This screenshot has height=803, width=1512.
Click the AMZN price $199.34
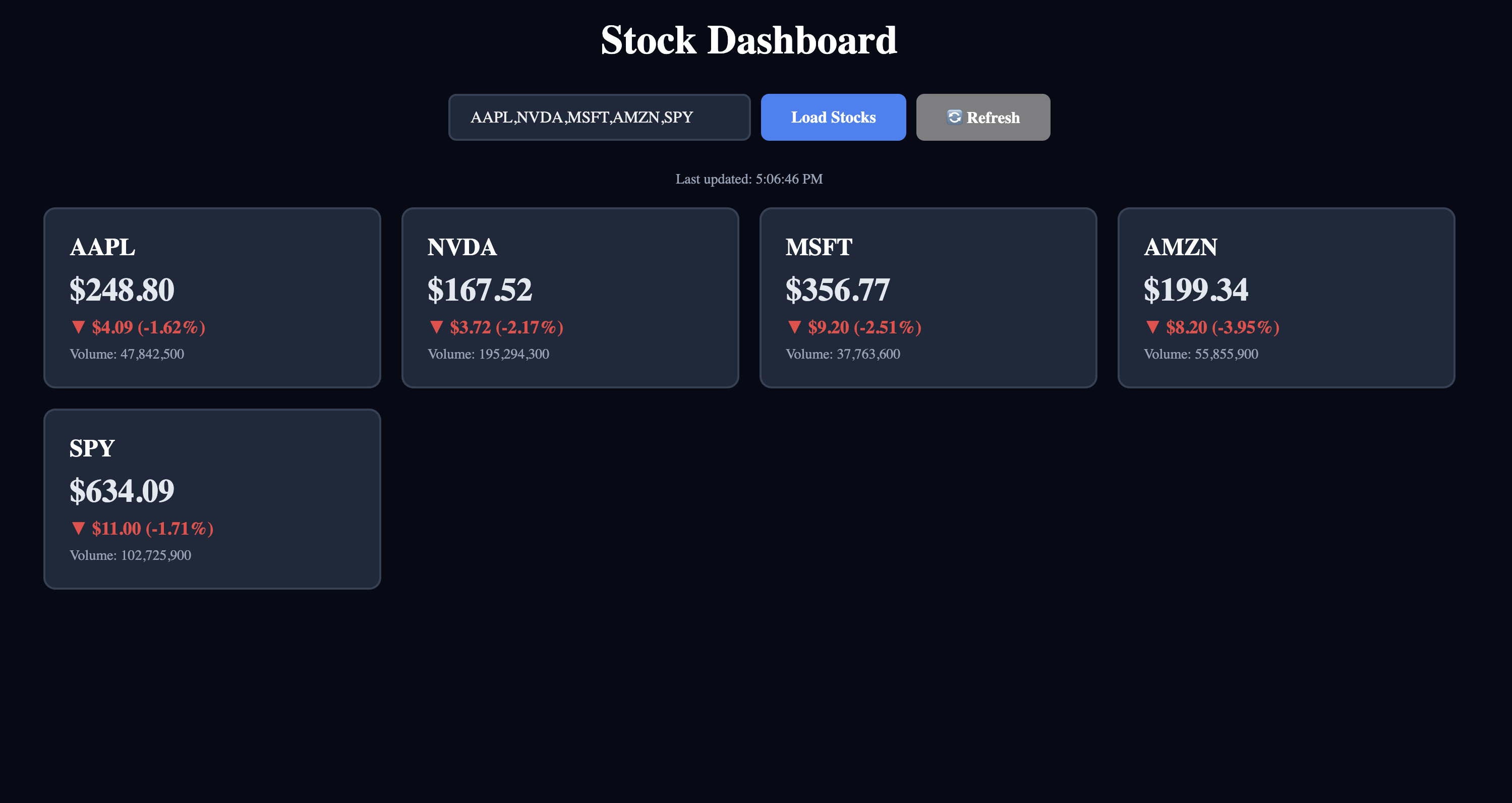[1196, 290]
